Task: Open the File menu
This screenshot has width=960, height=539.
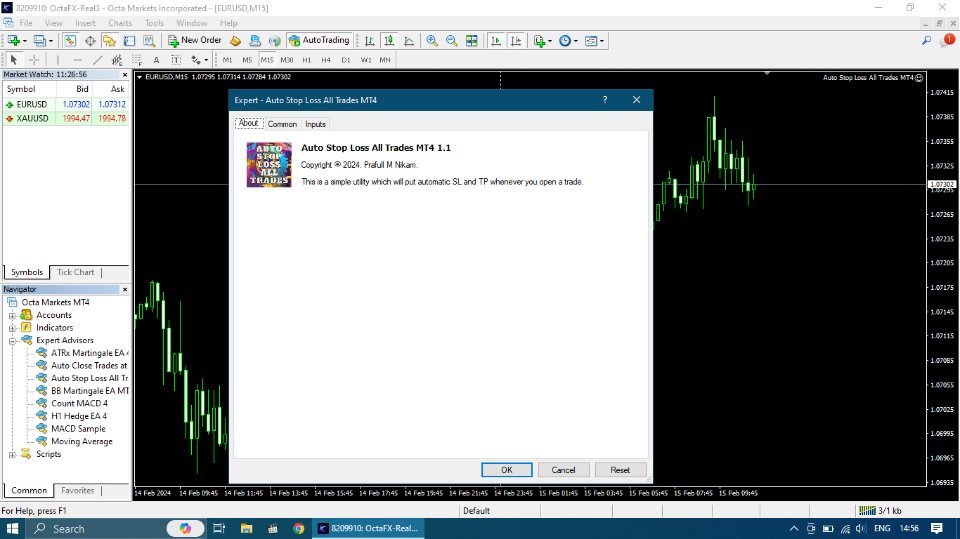Action: point(26,23)
